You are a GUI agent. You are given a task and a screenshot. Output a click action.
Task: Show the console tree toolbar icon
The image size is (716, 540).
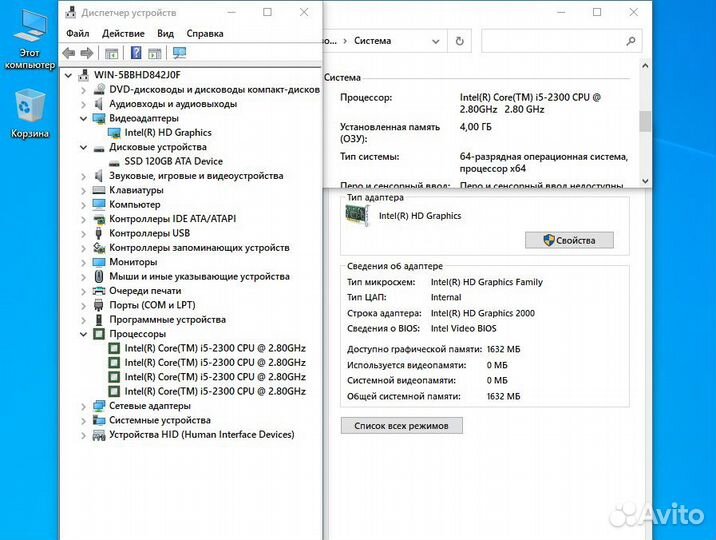pos(111,53)
